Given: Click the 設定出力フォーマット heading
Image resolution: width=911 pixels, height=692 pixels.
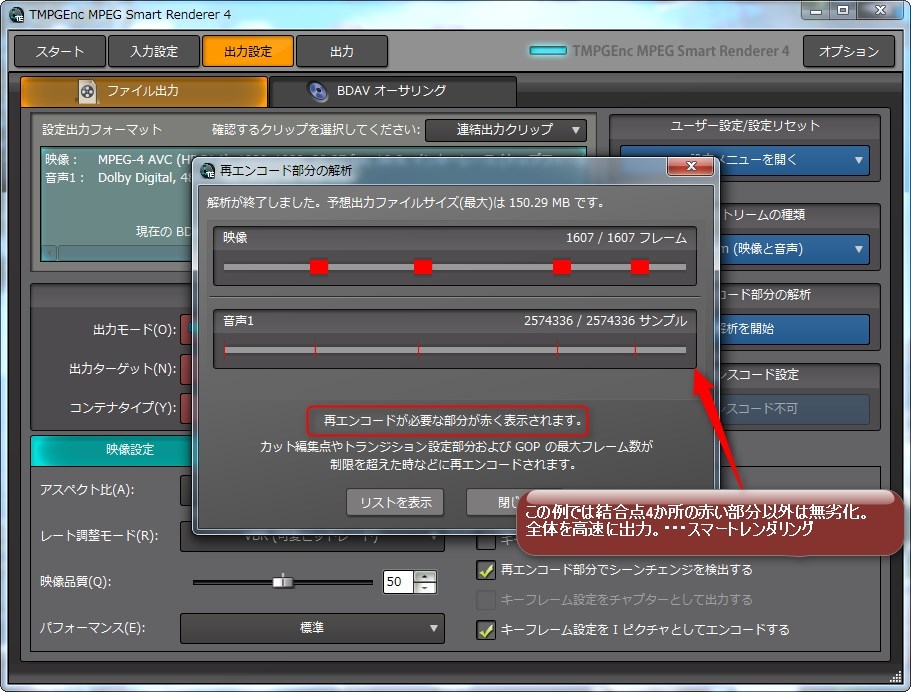Looking at the screenshot, I should 102,130.
